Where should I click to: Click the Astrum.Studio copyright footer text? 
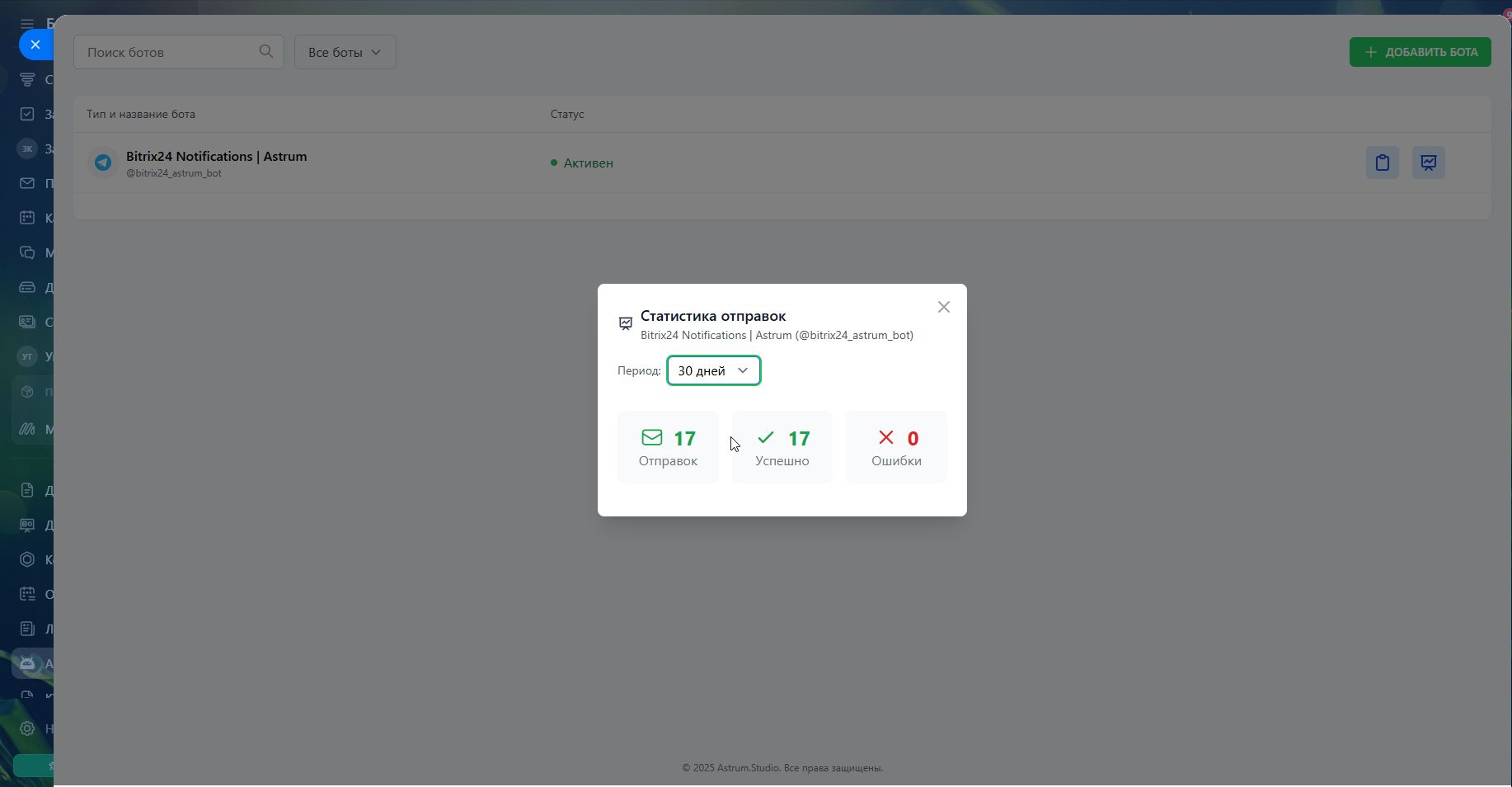(782, 768)
